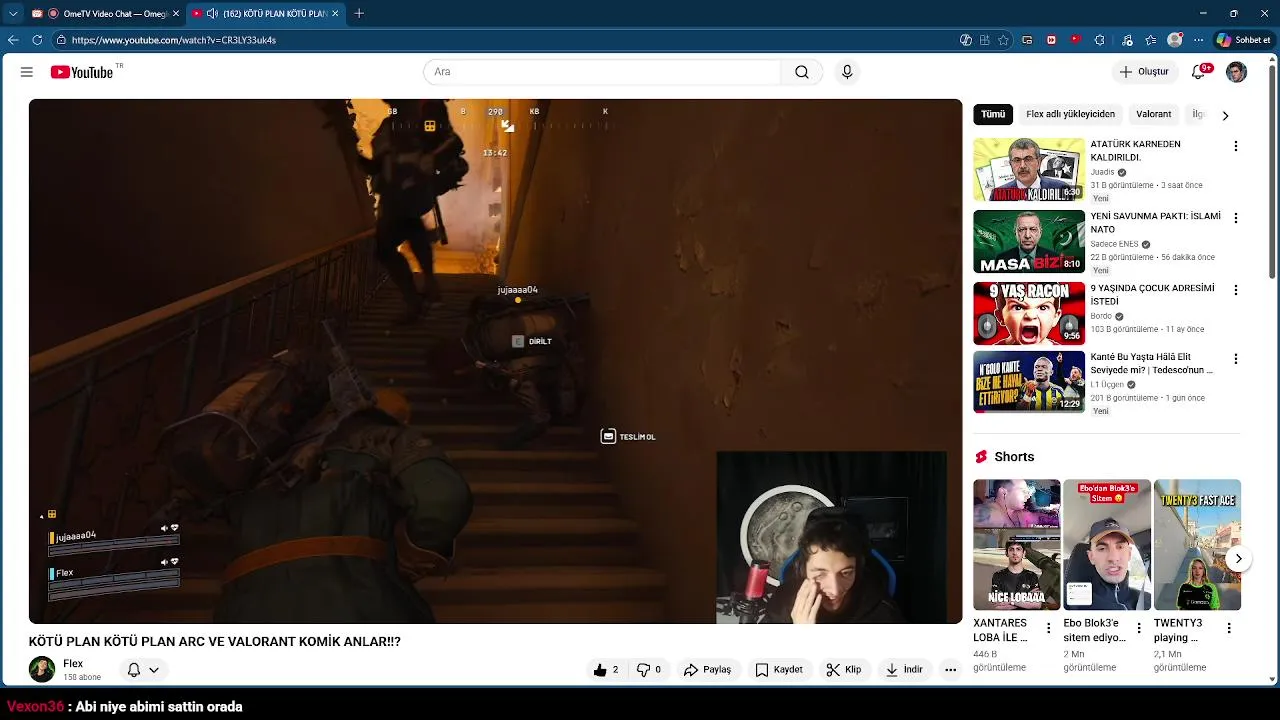
Task: Mute the YouTube tab via speaker icon
Action: (212, 14)
